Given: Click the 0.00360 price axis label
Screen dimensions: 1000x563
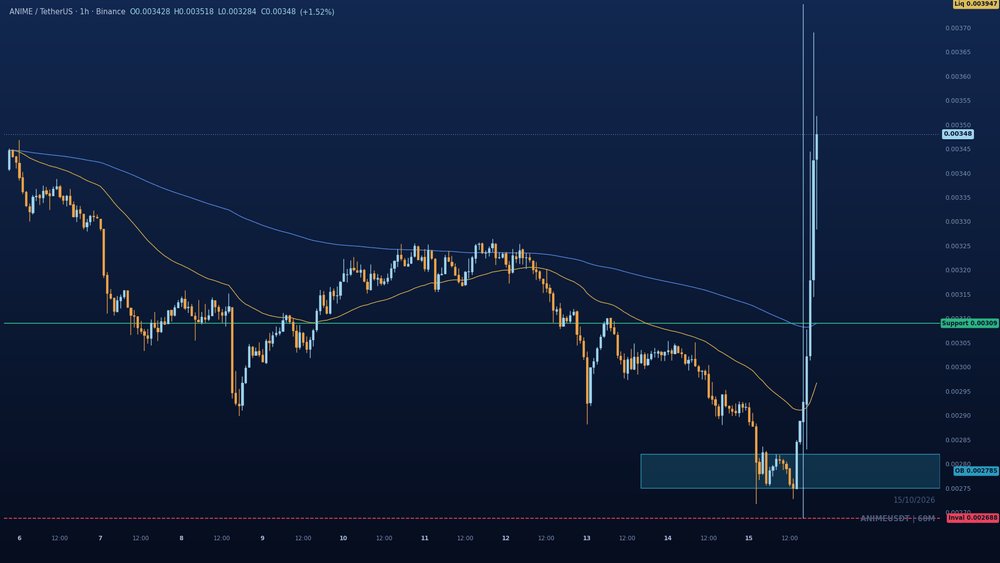Looking at the screenshot, I should 957,77.
